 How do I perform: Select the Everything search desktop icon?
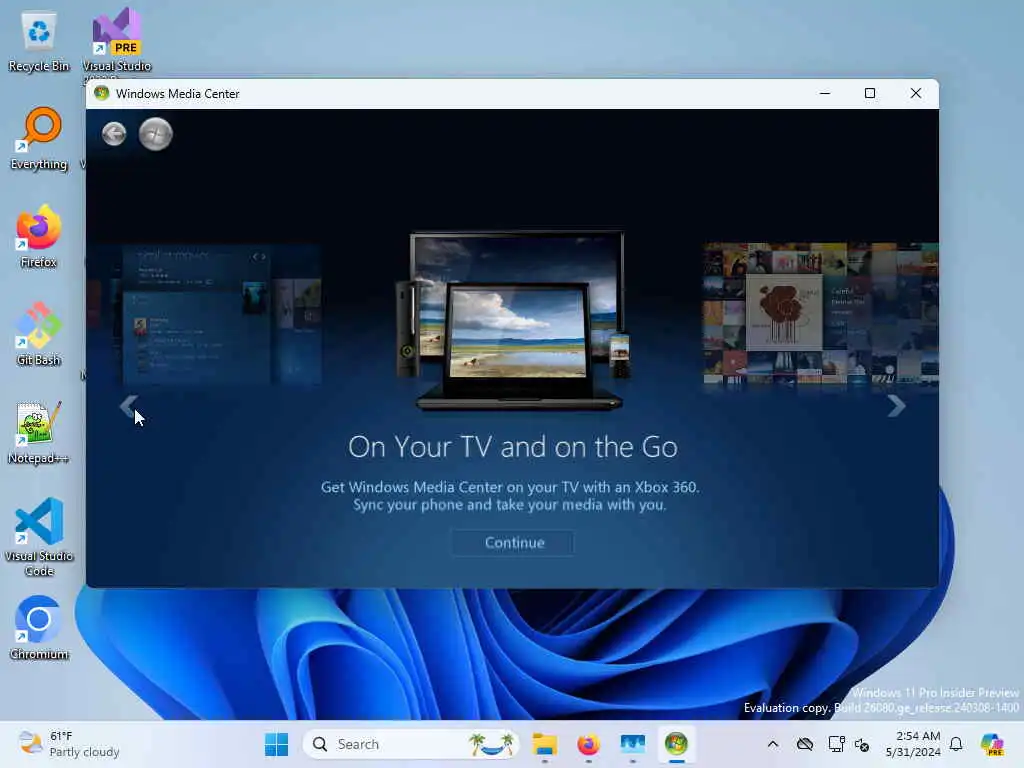pyautogui.click(x=39, y=139)
